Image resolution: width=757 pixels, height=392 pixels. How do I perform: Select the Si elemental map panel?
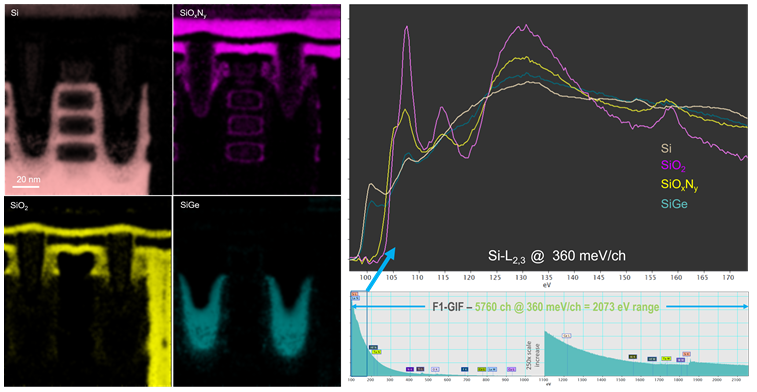[x=88, y=99]
